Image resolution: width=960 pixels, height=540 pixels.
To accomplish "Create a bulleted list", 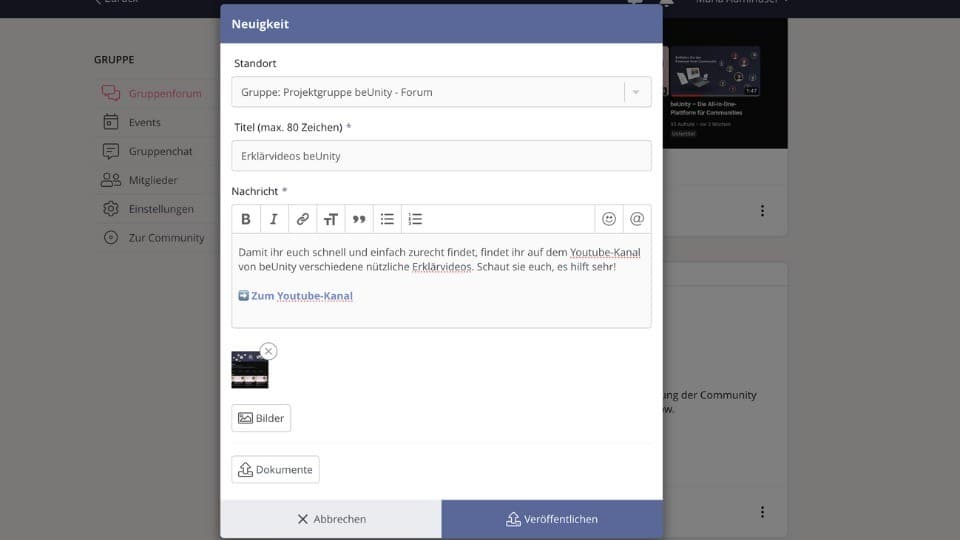I will [x=387, y=219].
